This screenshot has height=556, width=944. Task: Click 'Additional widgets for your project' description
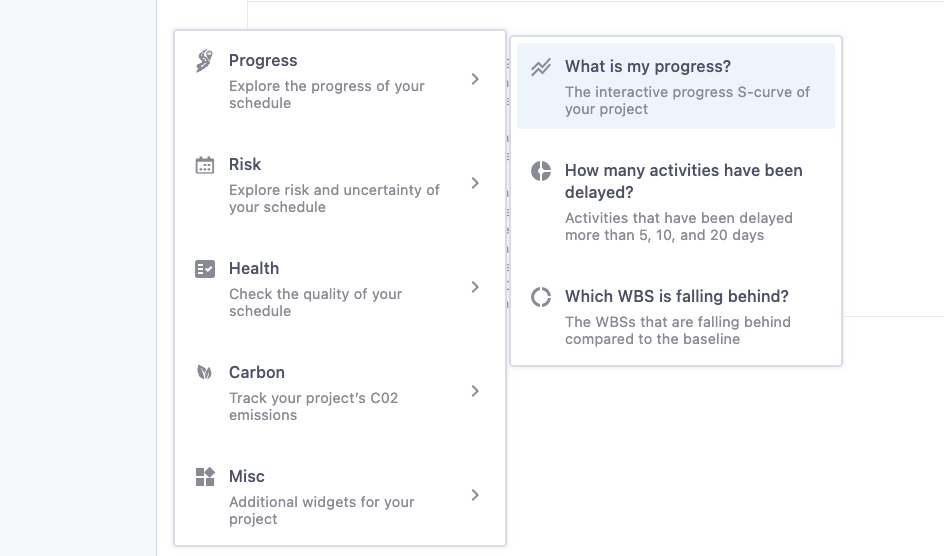point(321,510)
